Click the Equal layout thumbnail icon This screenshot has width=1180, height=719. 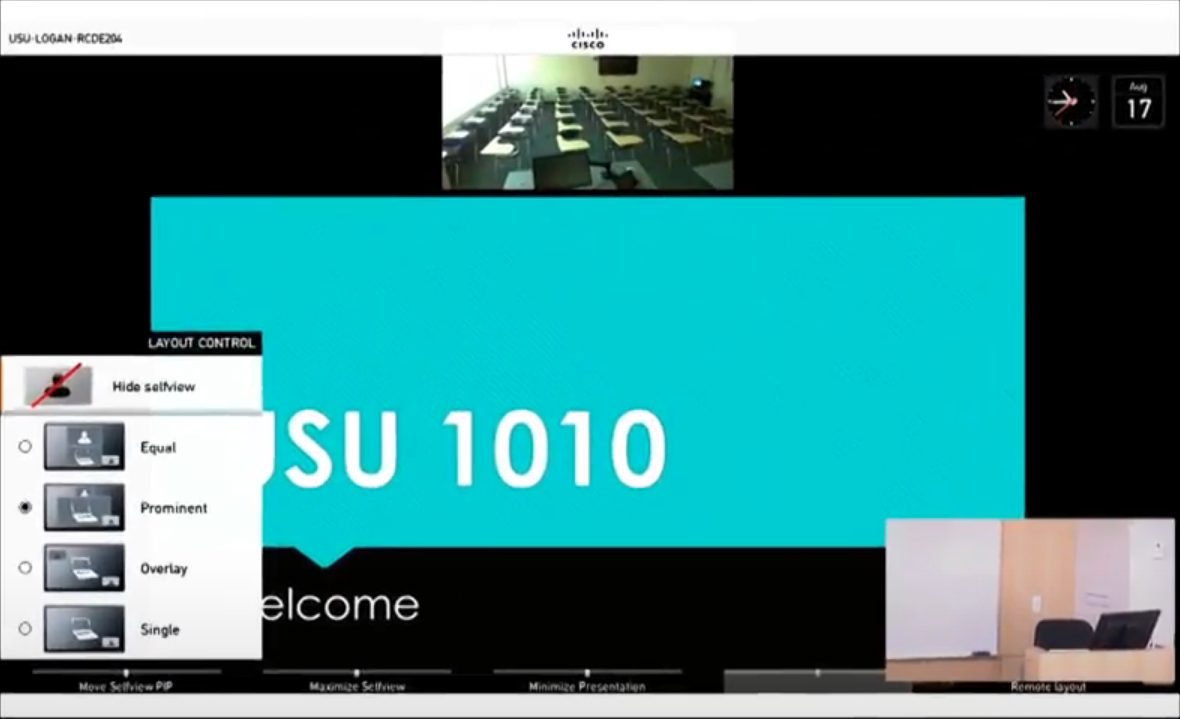[x=84, y=447]
